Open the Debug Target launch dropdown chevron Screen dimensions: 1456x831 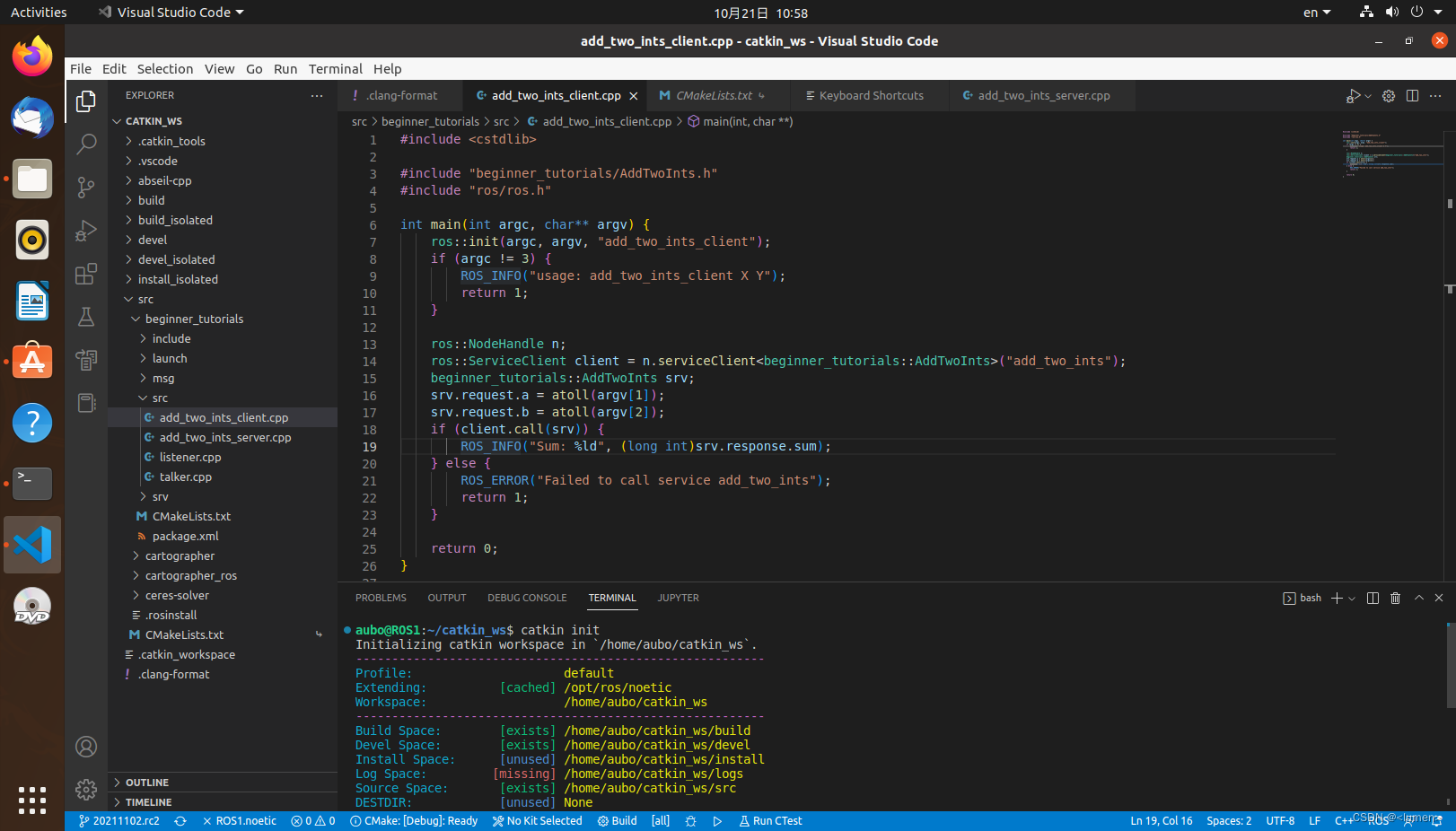pos(1367,95)
